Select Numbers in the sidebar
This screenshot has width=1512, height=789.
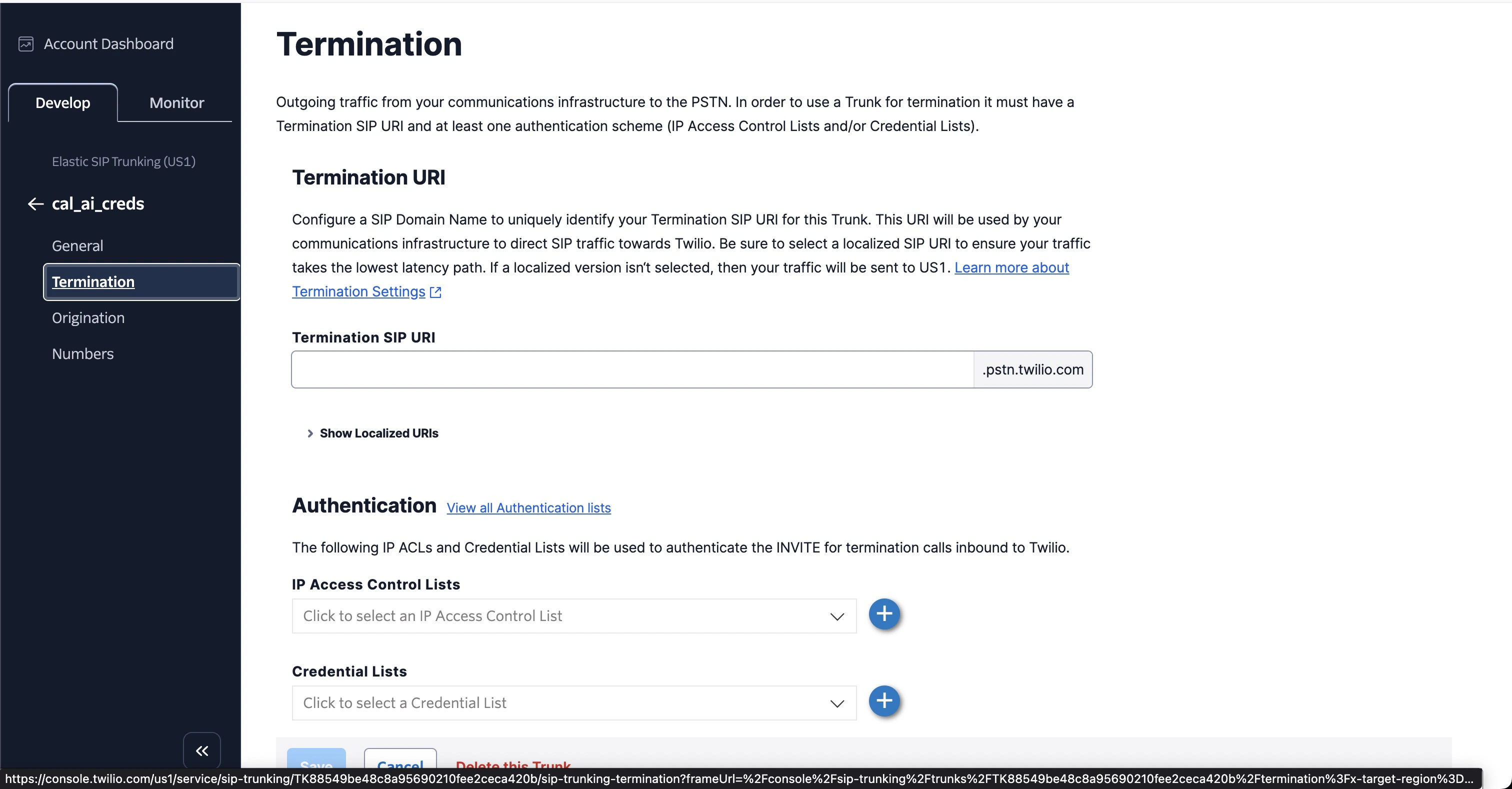point(82,353)
